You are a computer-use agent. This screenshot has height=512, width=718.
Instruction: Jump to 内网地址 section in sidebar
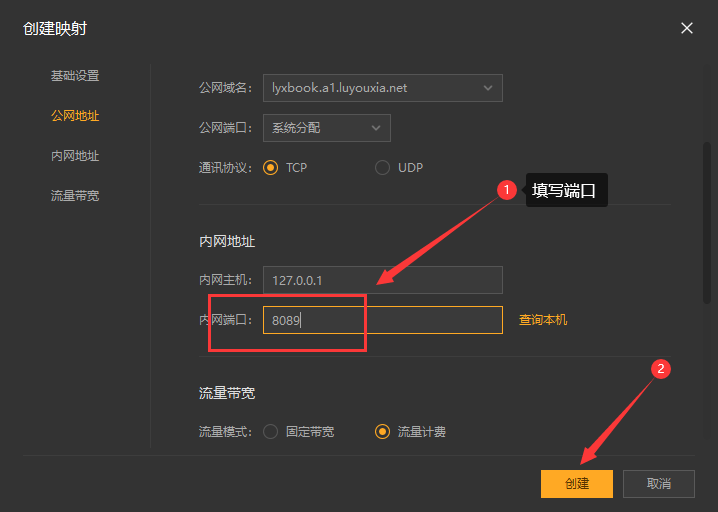tap(75, 156)
